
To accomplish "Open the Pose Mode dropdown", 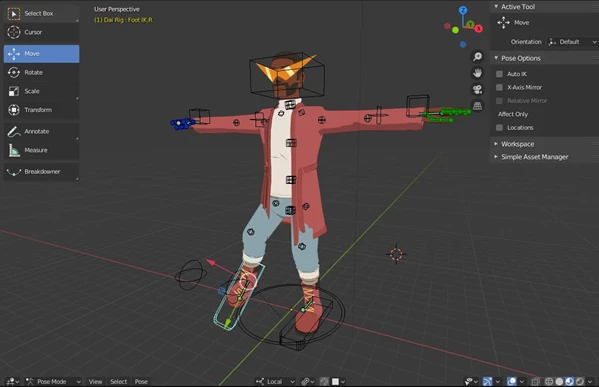I will (x=53, y=381).
